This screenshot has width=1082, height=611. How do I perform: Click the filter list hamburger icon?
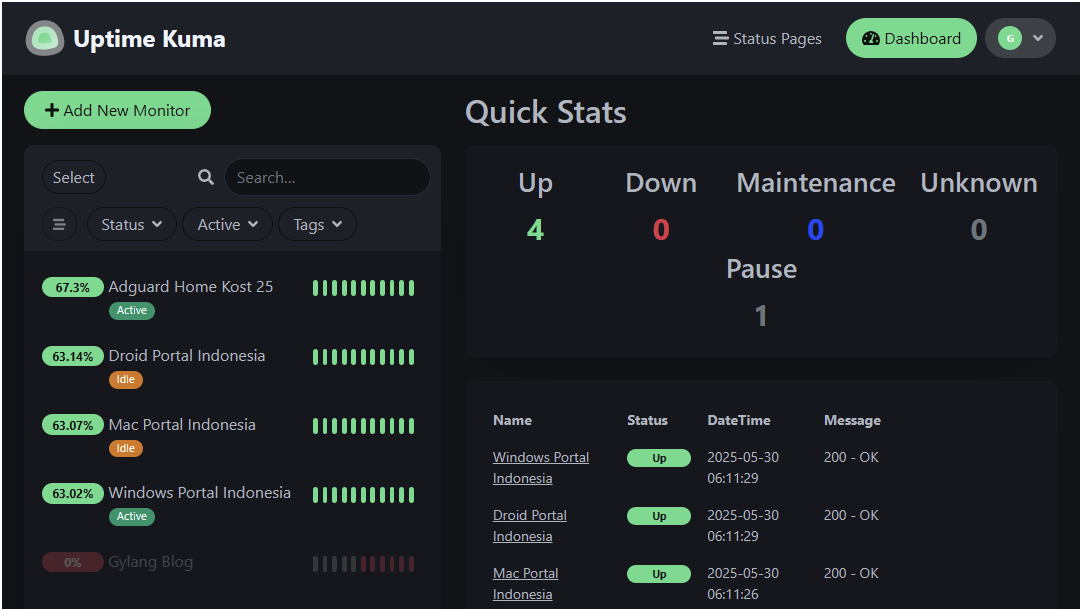coord(59,224)
